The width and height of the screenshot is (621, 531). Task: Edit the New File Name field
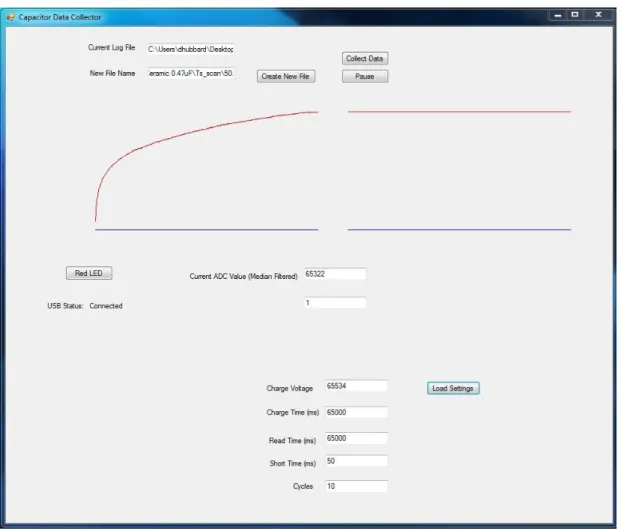click(x=191, y=73)
